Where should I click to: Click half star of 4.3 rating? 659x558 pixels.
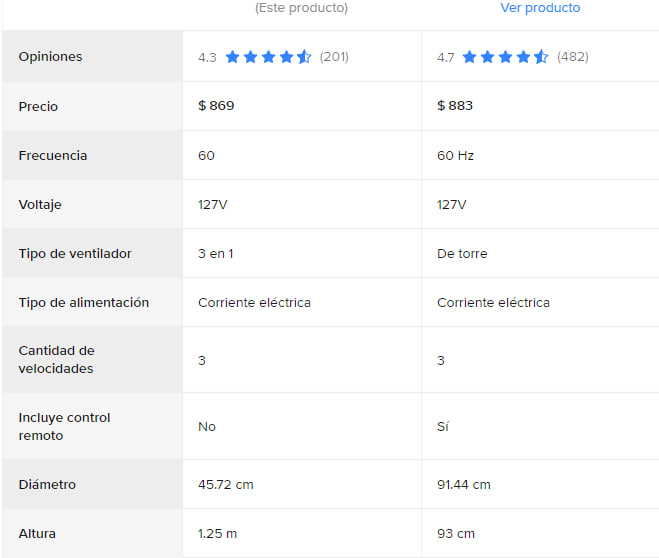pyautogui.click(x=304, y=56)
